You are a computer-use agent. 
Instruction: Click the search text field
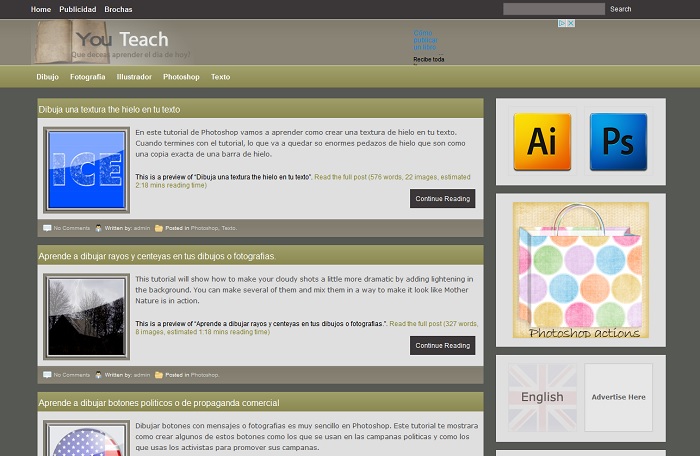[x=553, y=9]
